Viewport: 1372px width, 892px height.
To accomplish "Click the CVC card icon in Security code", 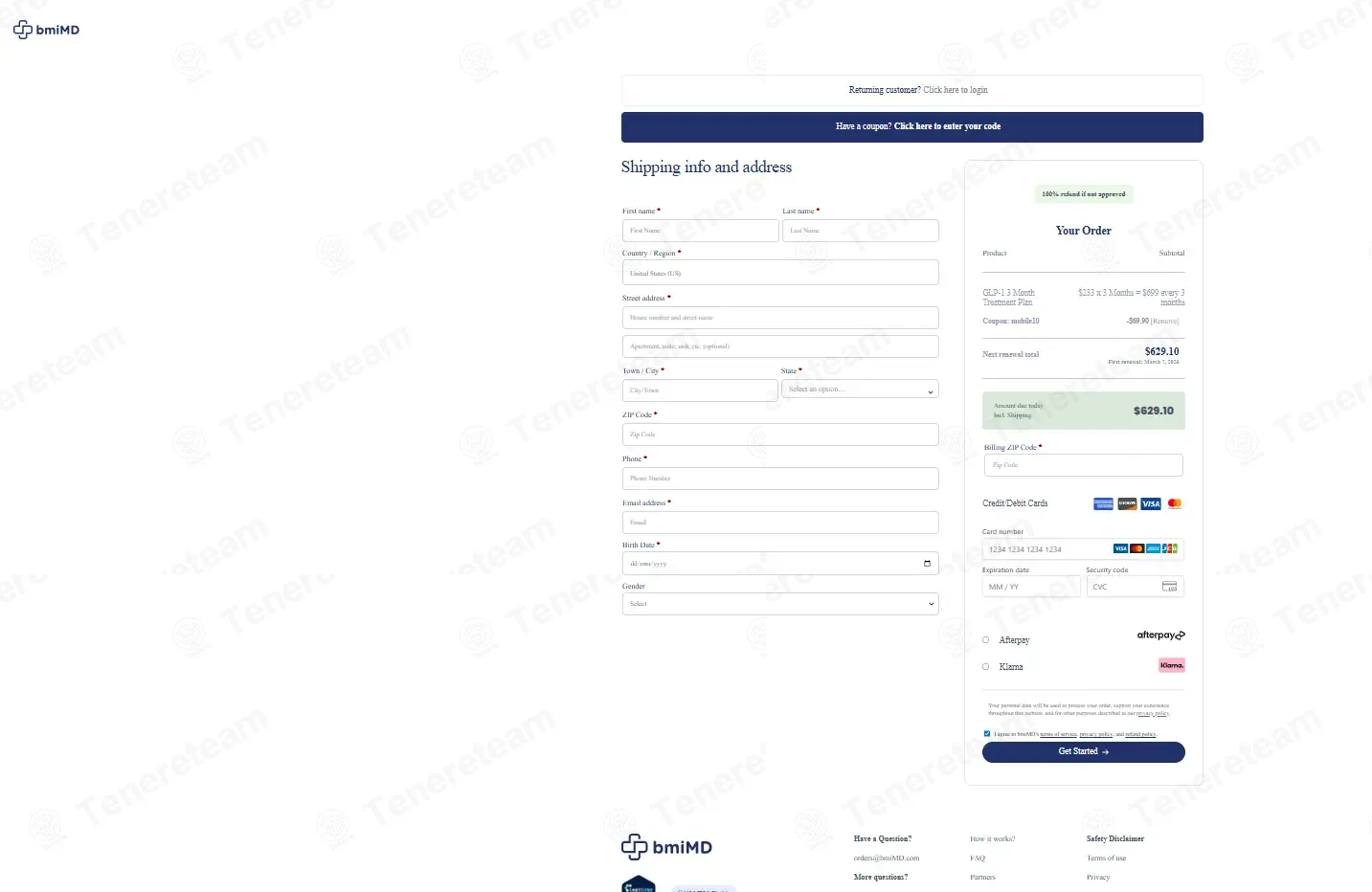I will point(1169,587).
